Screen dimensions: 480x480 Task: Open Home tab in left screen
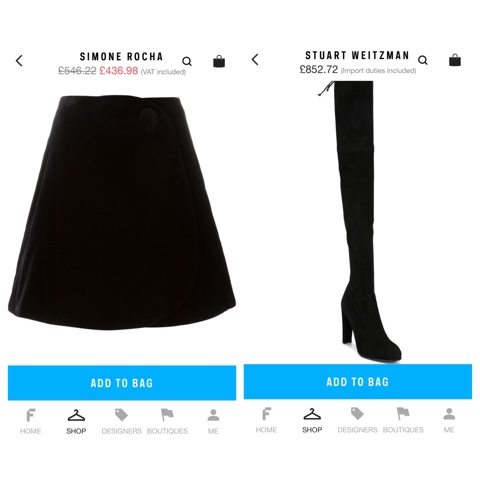(x=30, y=421)
